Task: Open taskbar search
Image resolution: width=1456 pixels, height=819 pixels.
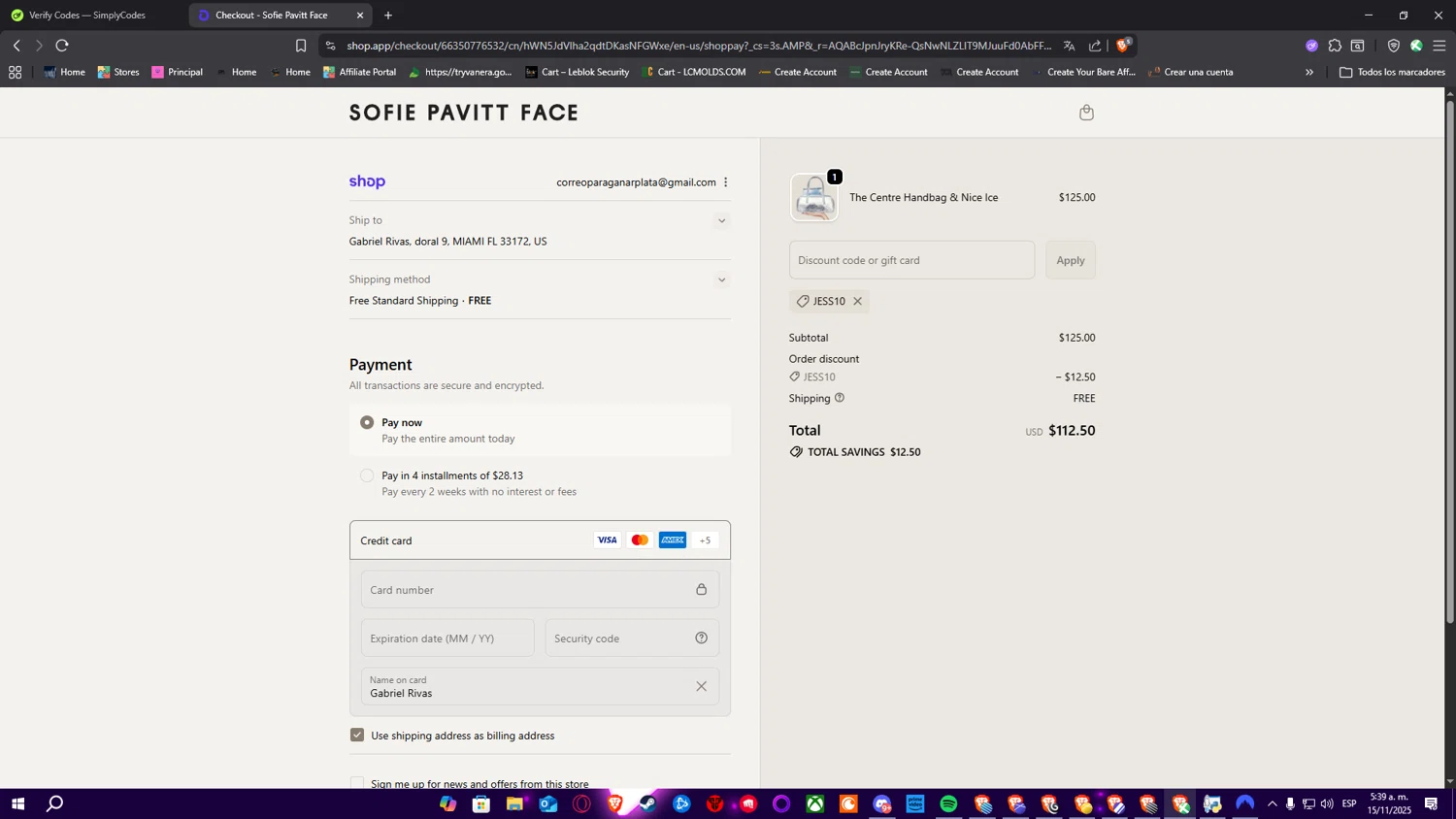Action: (x=55, y=803)
